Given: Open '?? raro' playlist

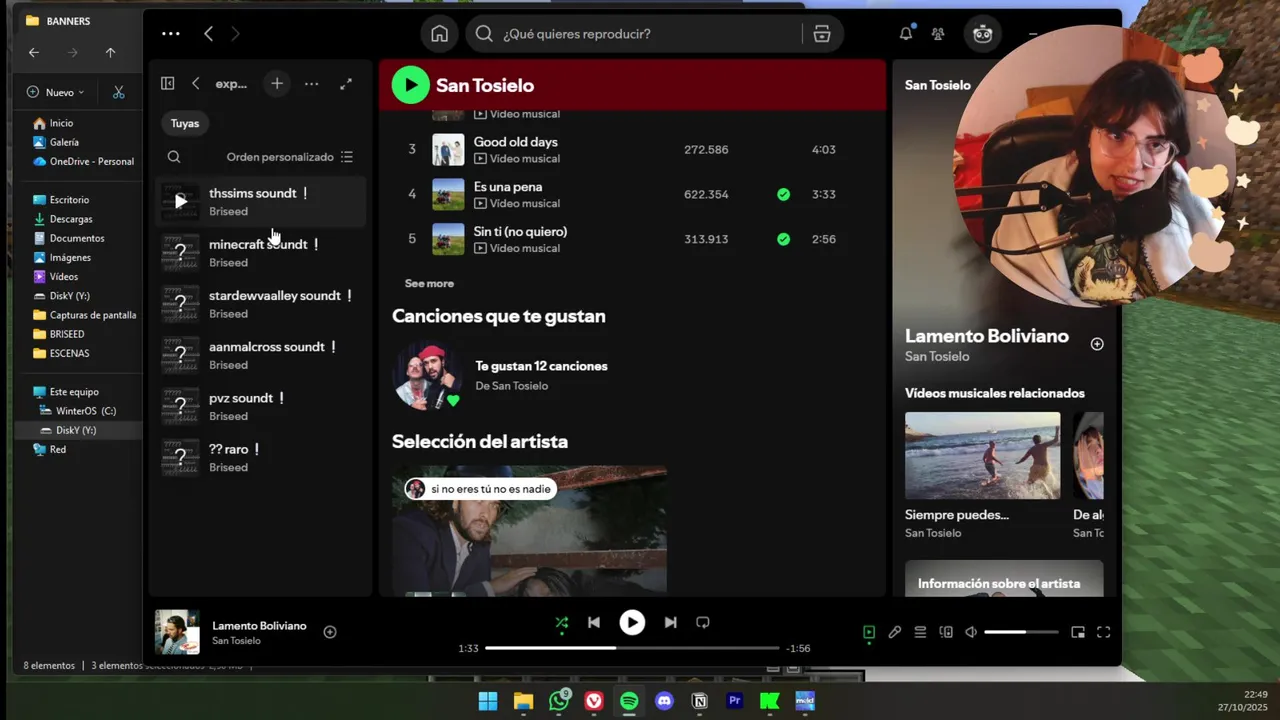Looking at the screenshot, I should click(x=261, y=457).
